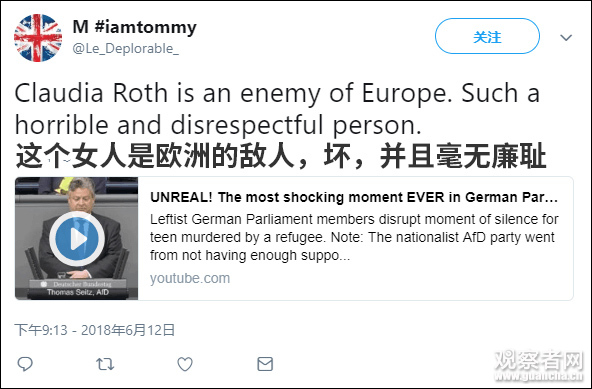Screen dimensions: 592x389
Task: Click the www.guancha.cn watermark URL
Action: click(x=539, y=377)
